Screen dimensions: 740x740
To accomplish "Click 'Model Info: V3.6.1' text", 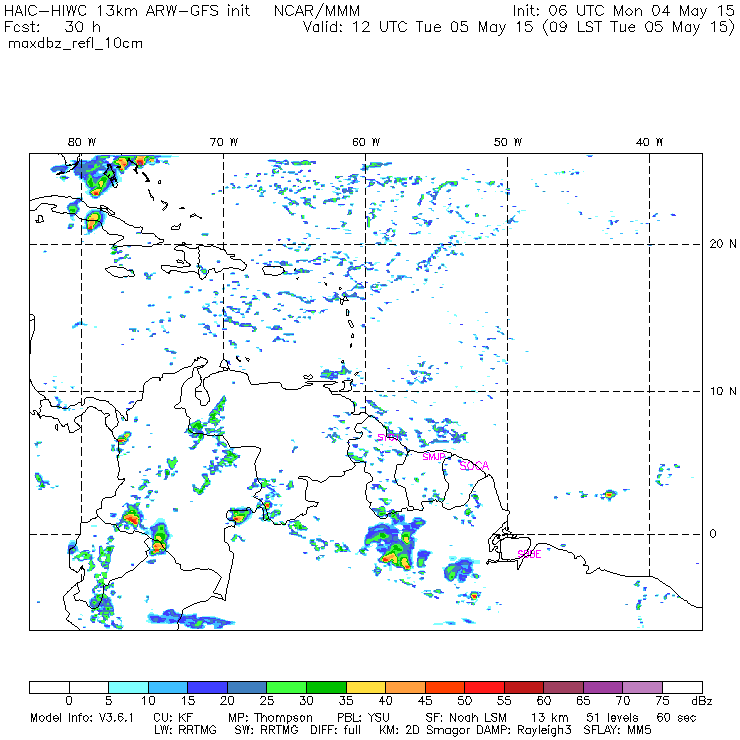I will (x=82, y=718).
